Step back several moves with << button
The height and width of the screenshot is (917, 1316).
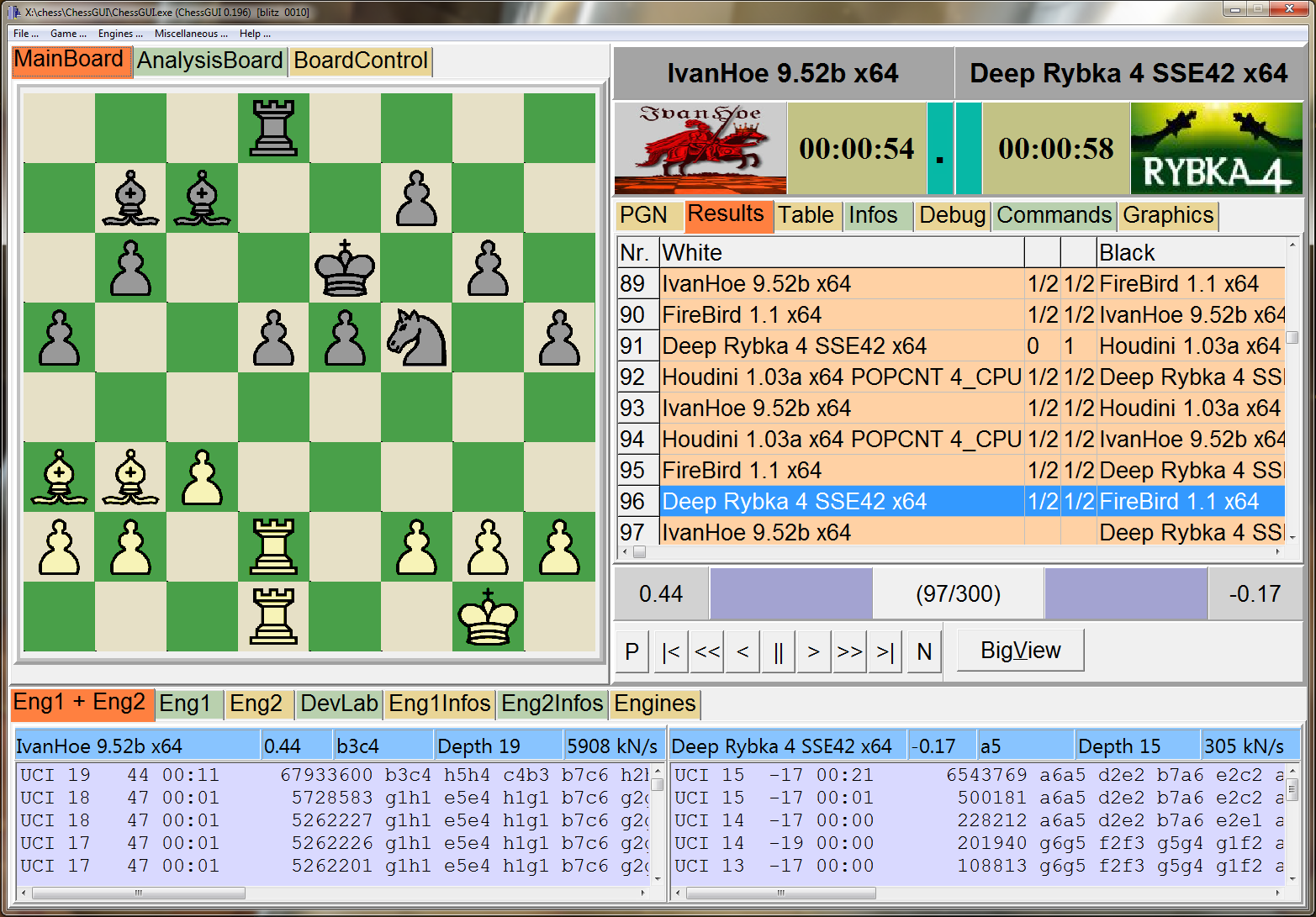pos(707,651)
